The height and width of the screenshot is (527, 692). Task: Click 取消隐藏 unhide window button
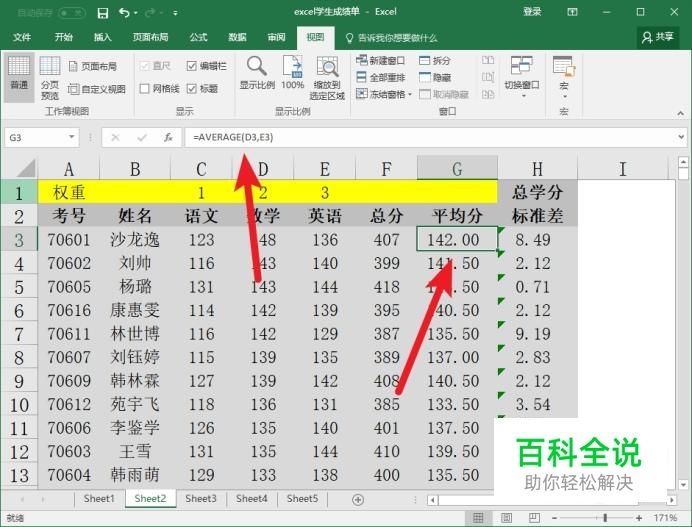(x=444, y=94)
